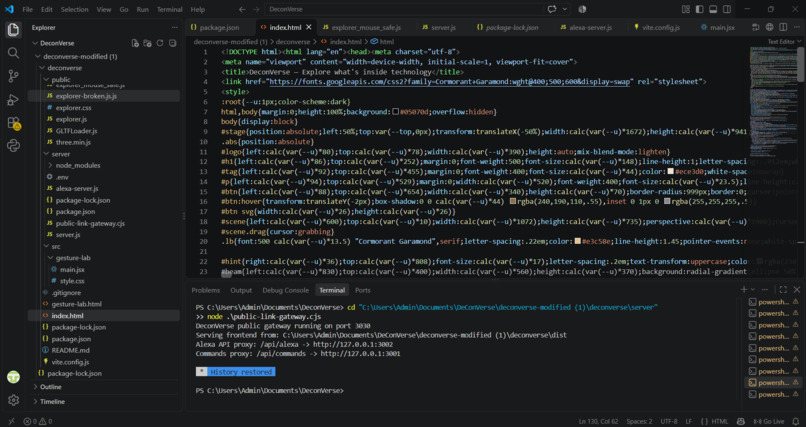
Task: Click New Folder icon in DeconVerse header
Action: click(x=148, y=43)
